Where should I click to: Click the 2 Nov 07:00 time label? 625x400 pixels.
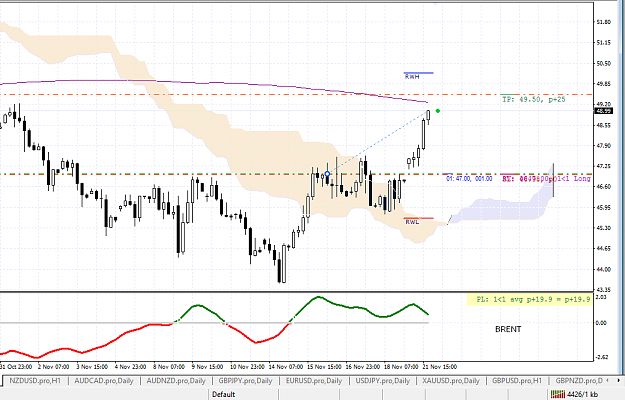click(x=53, y=367)
